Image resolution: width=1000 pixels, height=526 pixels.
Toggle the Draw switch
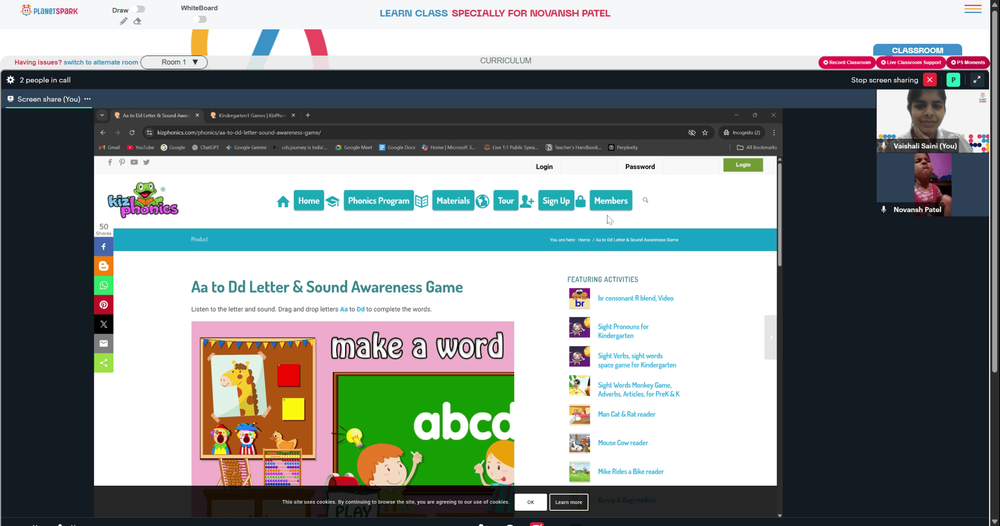[140, 10]
